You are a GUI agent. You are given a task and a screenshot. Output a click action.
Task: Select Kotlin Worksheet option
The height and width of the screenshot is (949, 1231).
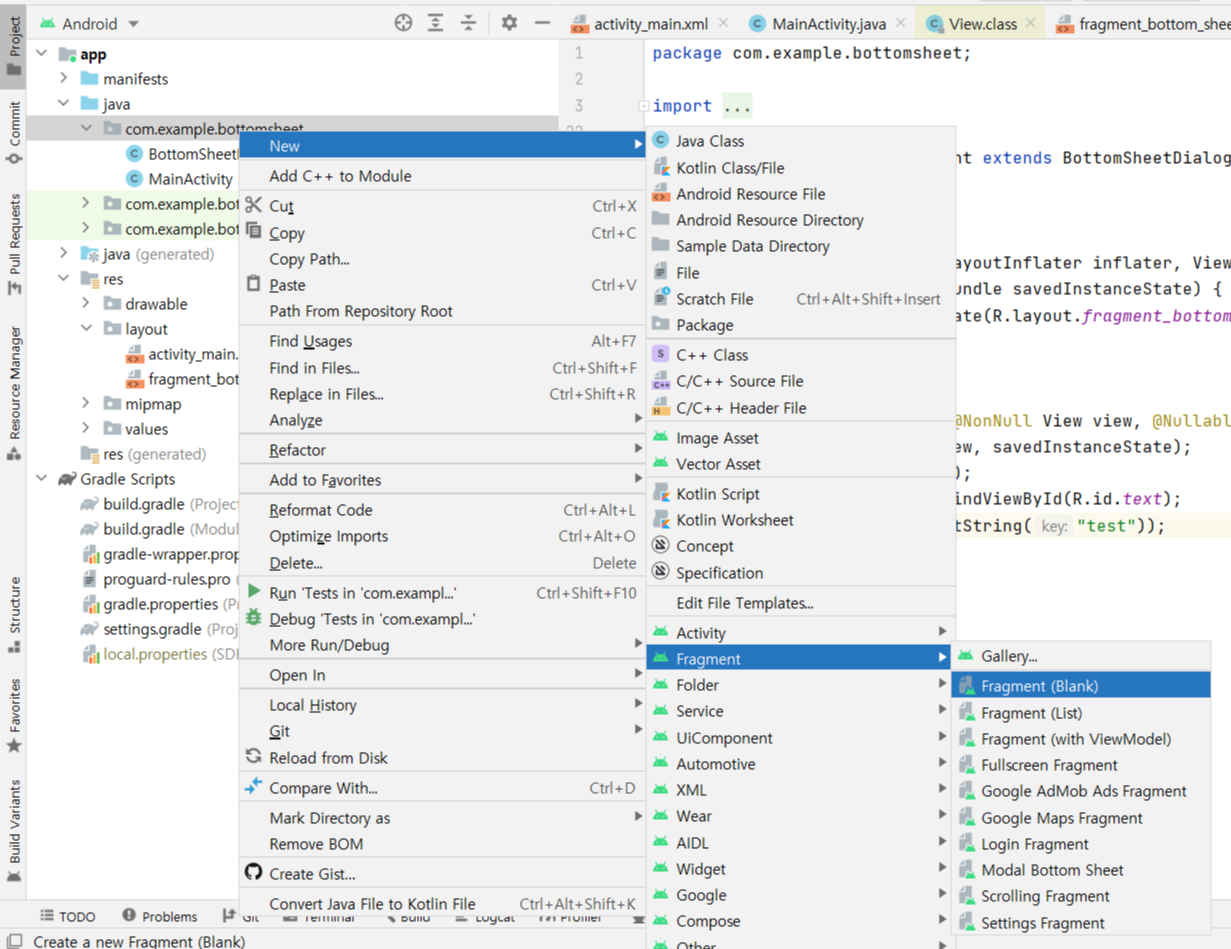pyautogui.click(x=800, y=520)
